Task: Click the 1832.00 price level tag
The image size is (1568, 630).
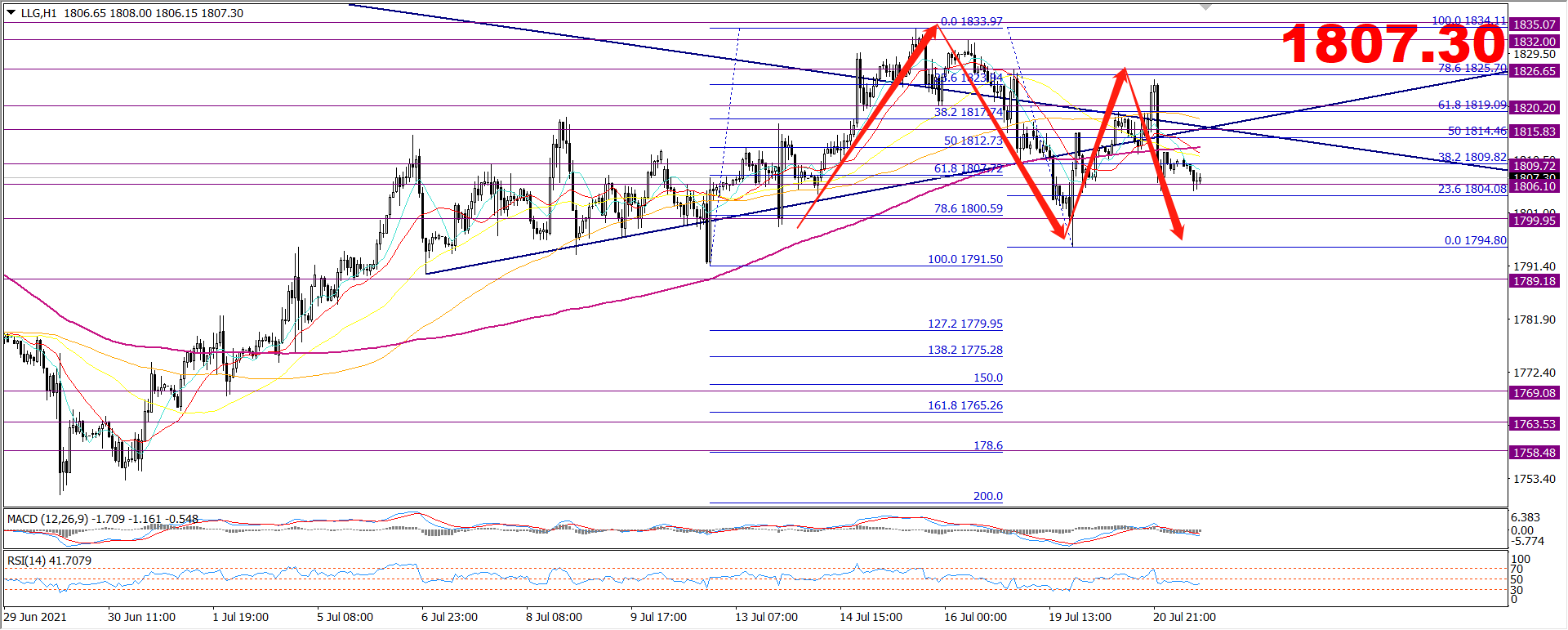Action: 1535,42
